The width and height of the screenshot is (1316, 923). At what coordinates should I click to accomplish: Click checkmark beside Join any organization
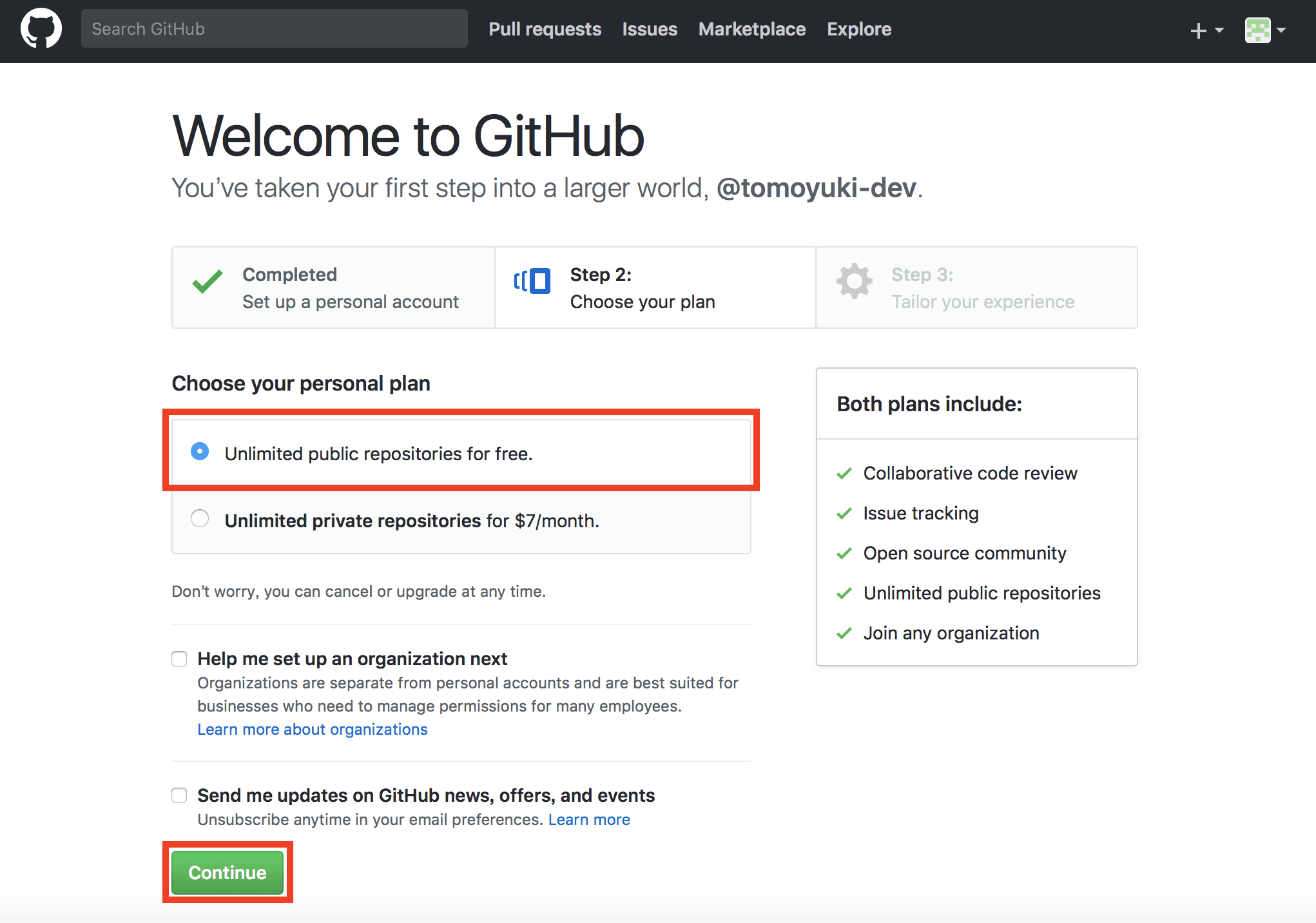[x=844, y=634]
